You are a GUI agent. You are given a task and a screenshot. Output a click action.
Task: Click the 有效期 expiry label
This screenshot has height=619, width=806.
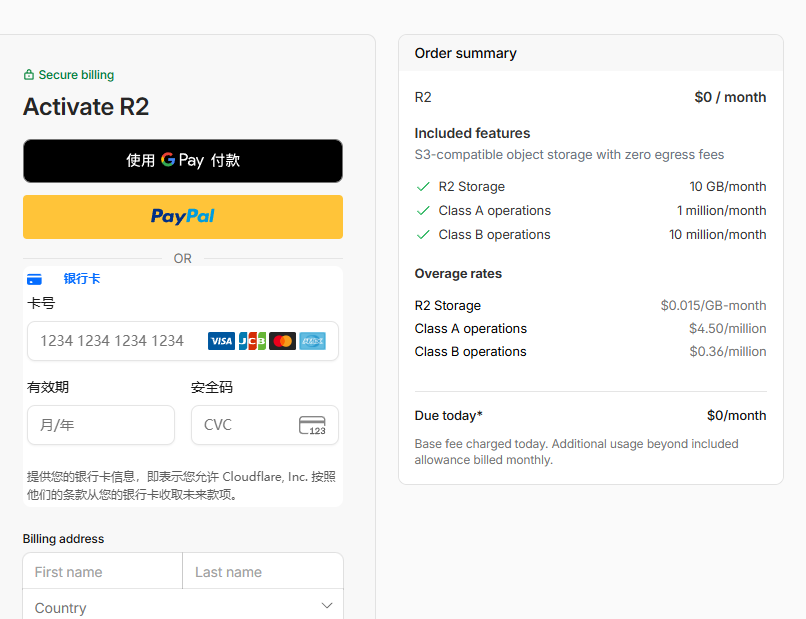tap(48, 387)
